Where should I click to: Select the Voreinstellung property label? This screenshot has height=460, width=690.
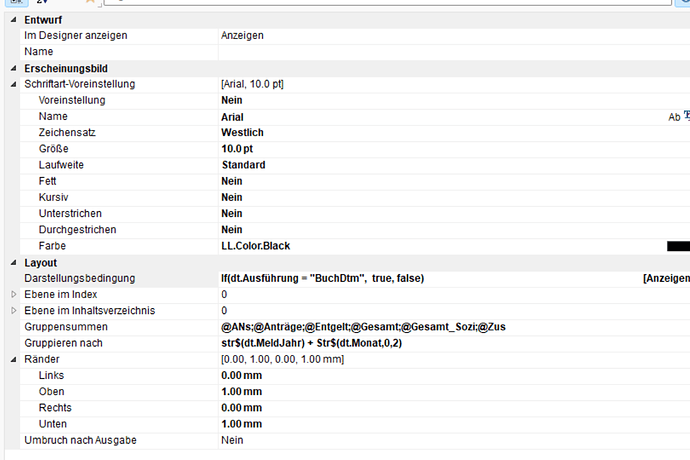pos(72,100)
